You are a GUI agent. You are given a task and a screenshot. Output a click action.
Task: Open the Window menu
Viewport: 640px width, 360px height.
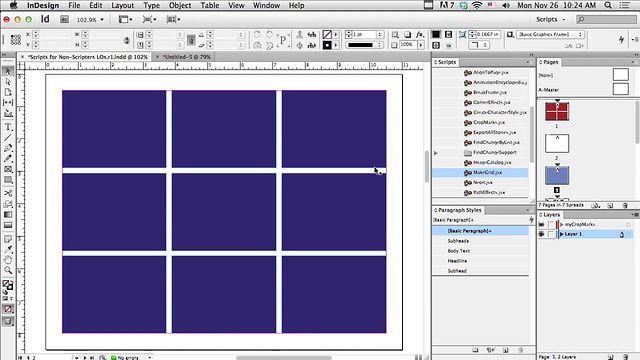(x=266, y=5)
